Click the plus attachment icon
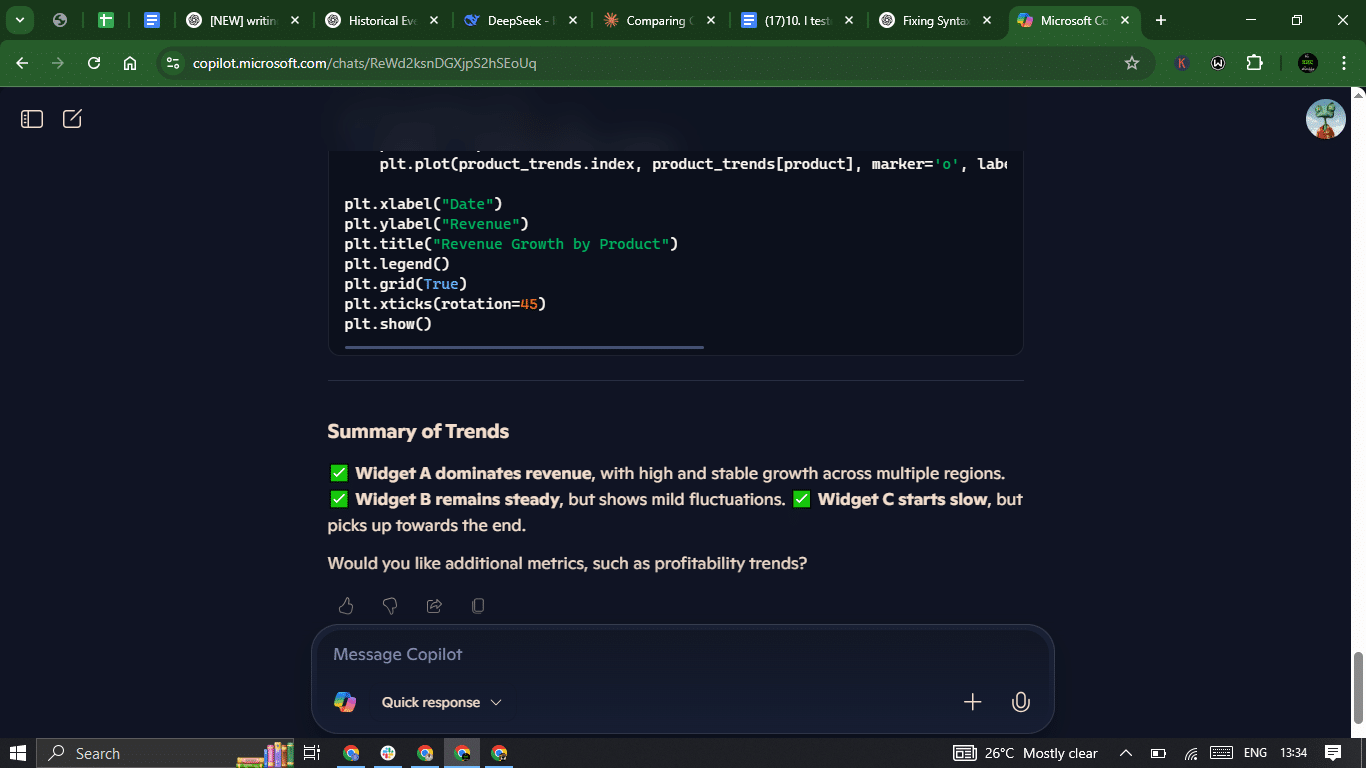 click(972, 702)
